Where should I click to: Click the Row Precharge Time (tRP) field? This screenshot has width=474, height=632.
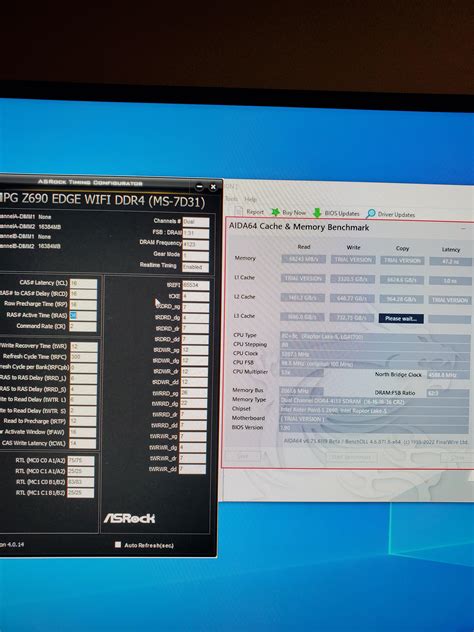[x=83, y=305]
